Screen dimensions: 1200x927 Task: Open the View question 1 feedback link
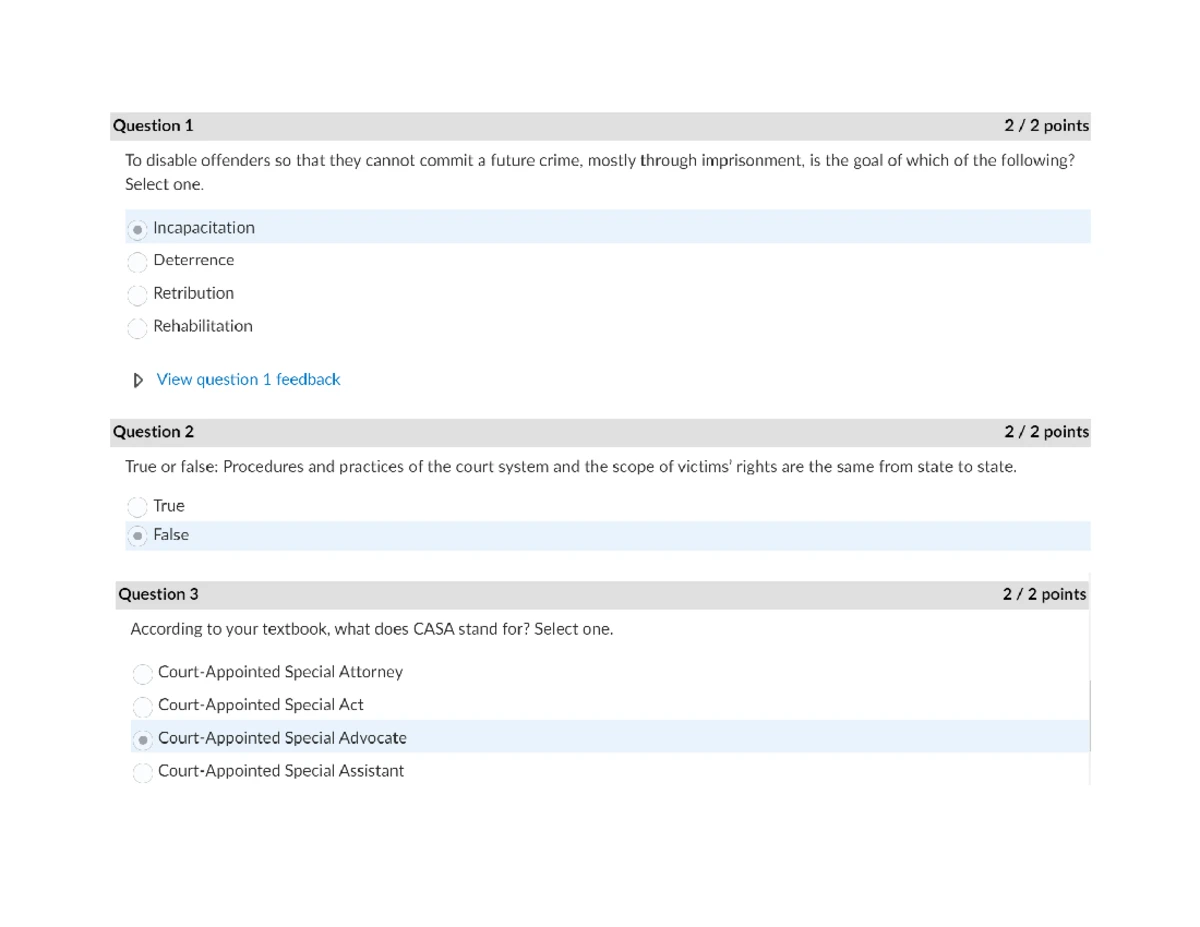(248, 379)
